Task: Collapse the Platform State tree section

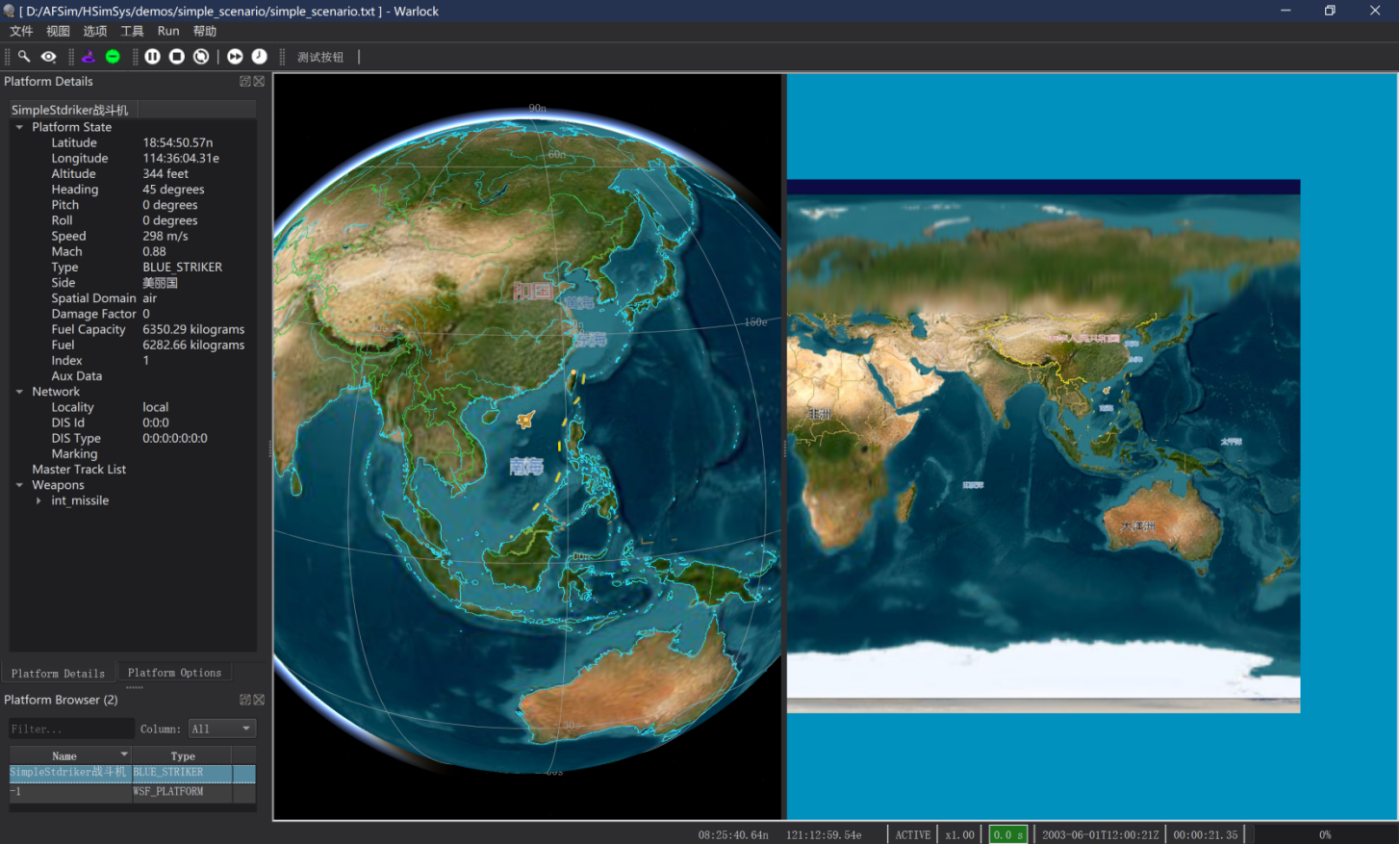Action: [19, 127]
